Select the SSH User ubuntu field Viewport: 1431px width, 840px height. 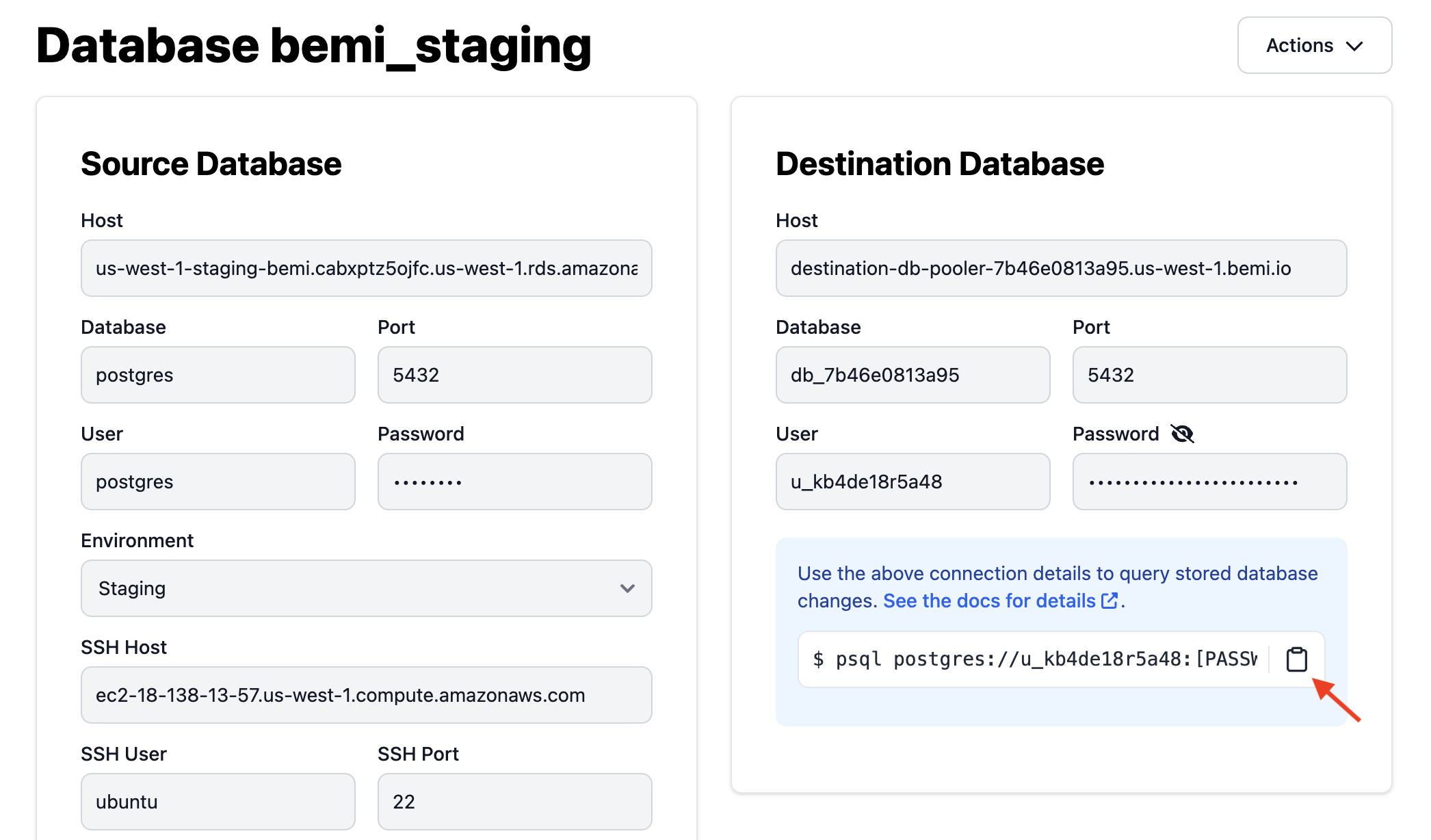click(218, 802)
